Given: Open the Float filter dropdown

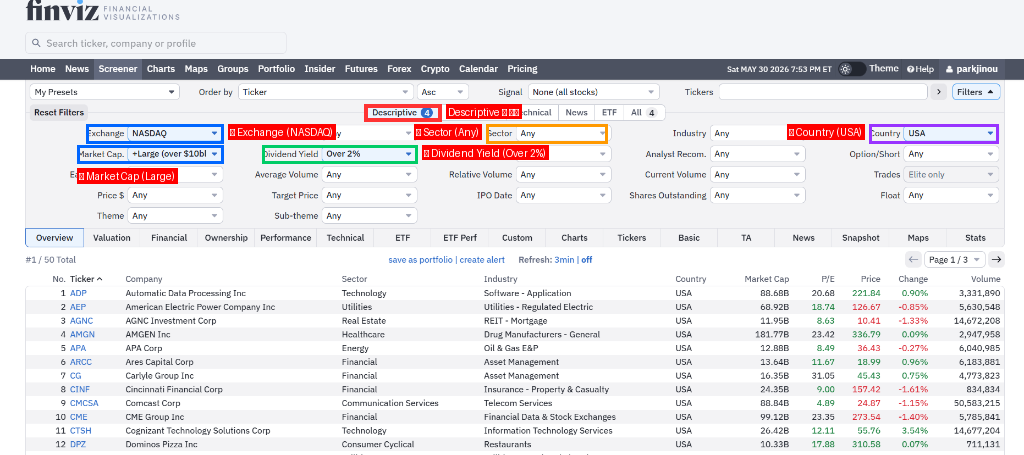Looking at the screenshot, I should (952, 195).
